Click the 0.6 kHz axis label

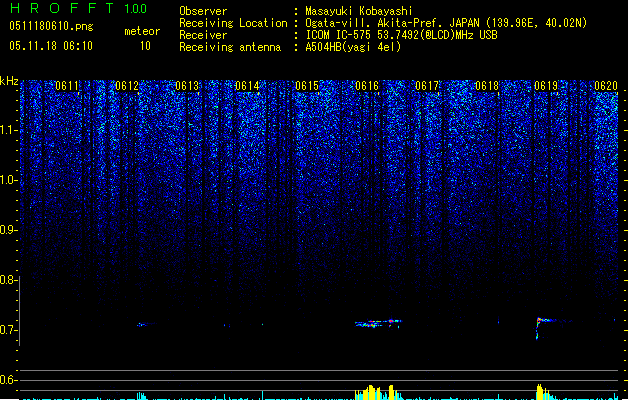[x=8, y=380]
